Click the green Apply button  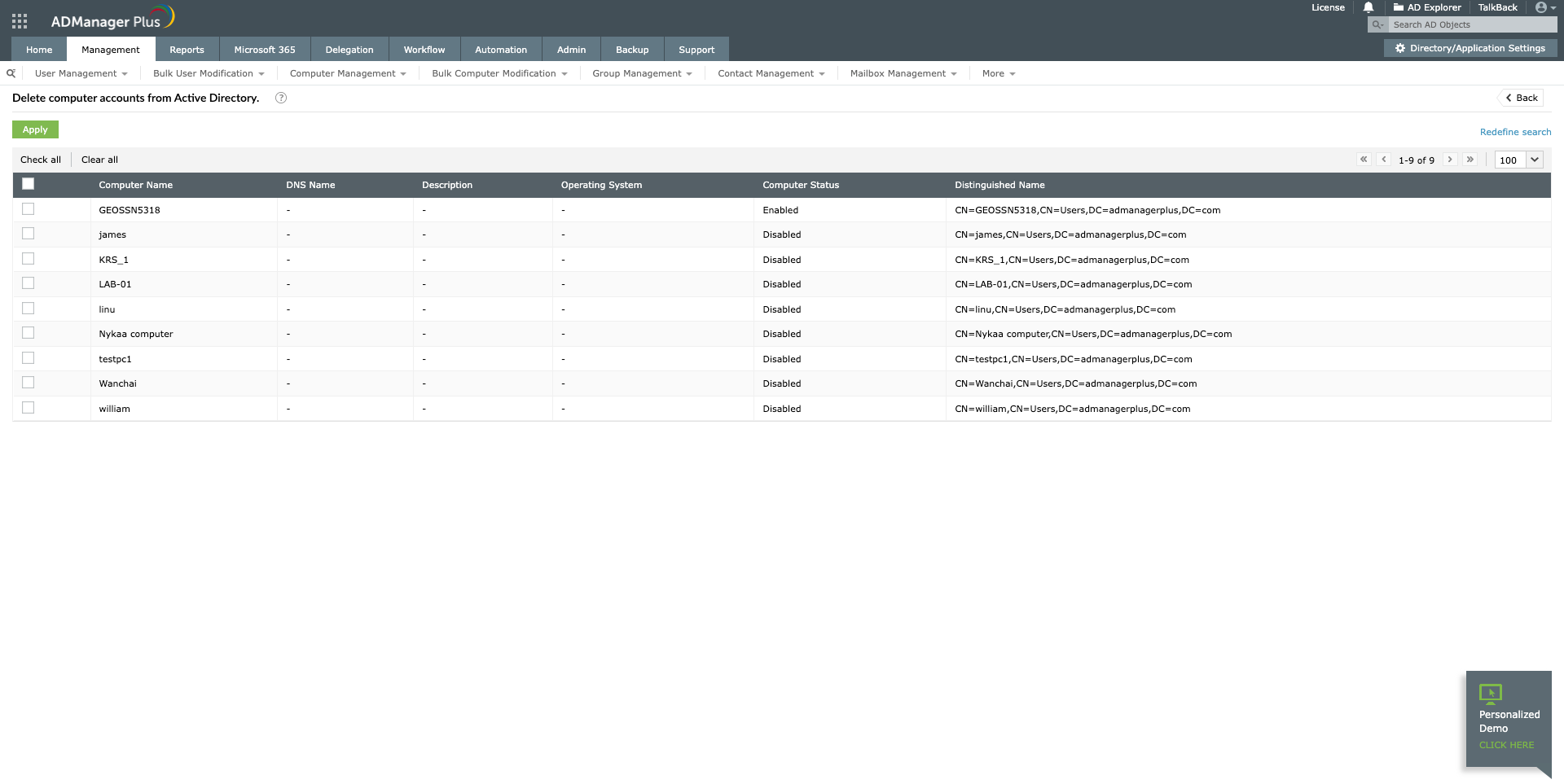pyautogui.click(x=35, y=129)
